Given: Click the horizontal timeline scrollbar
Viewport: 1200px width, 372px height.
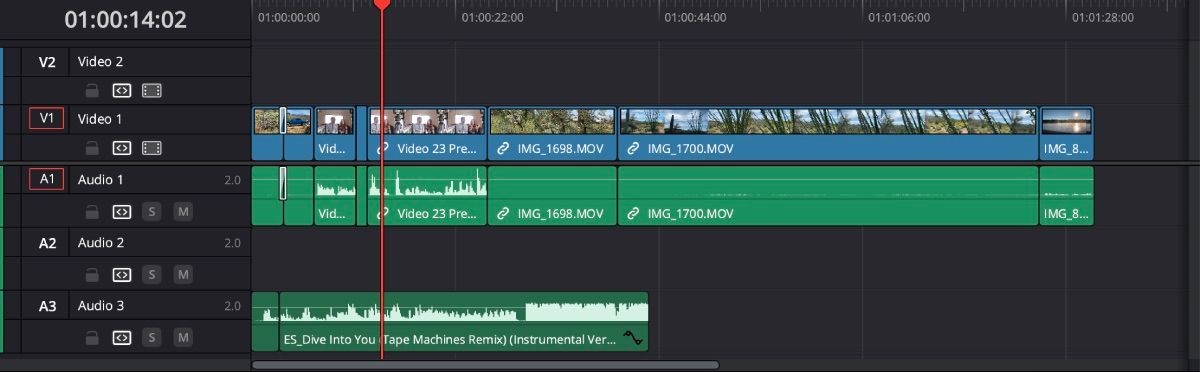Looking at the screenshot, I should [485, 365].
